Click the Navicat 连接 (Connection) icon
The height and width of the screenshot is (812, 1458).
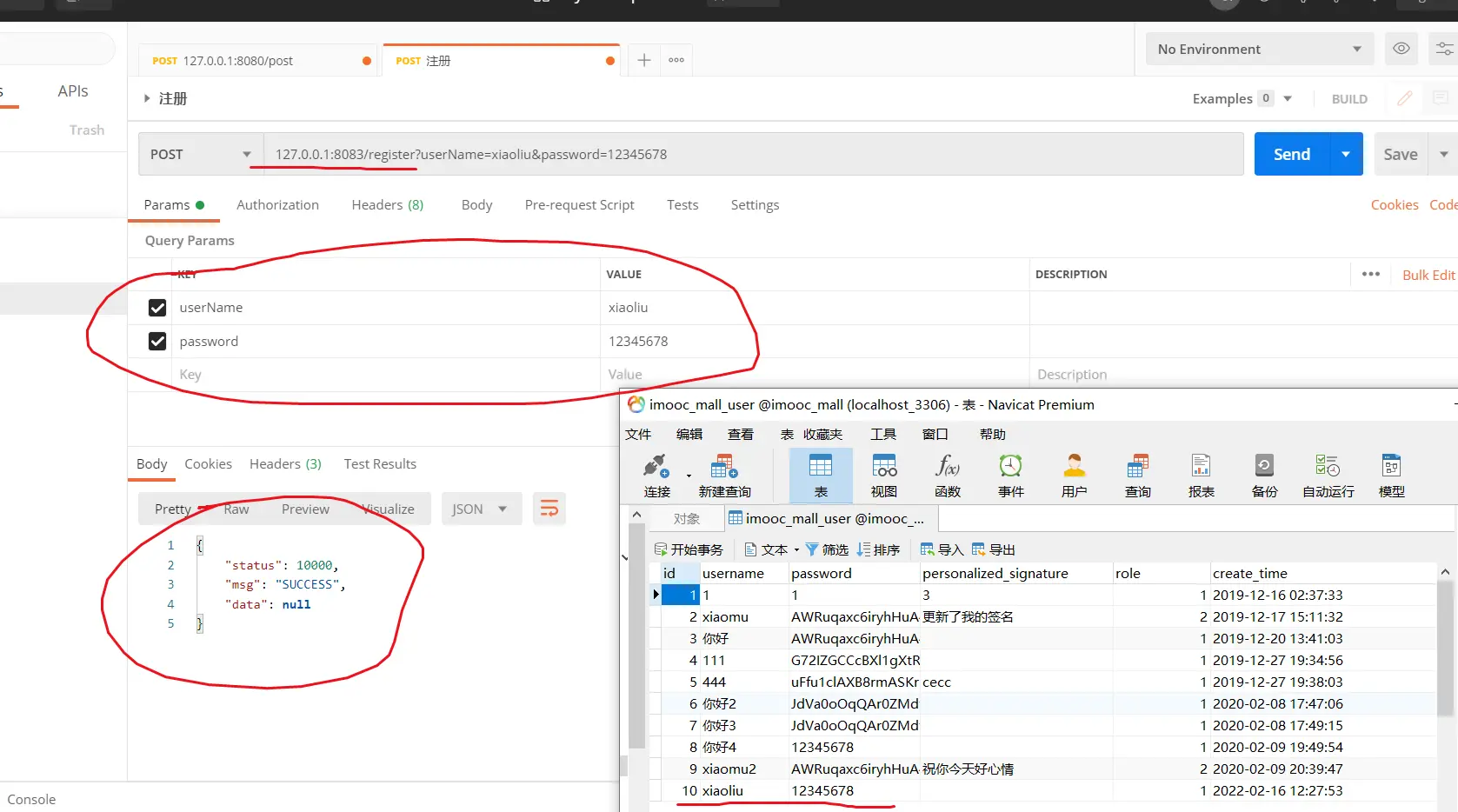[656, 467]
